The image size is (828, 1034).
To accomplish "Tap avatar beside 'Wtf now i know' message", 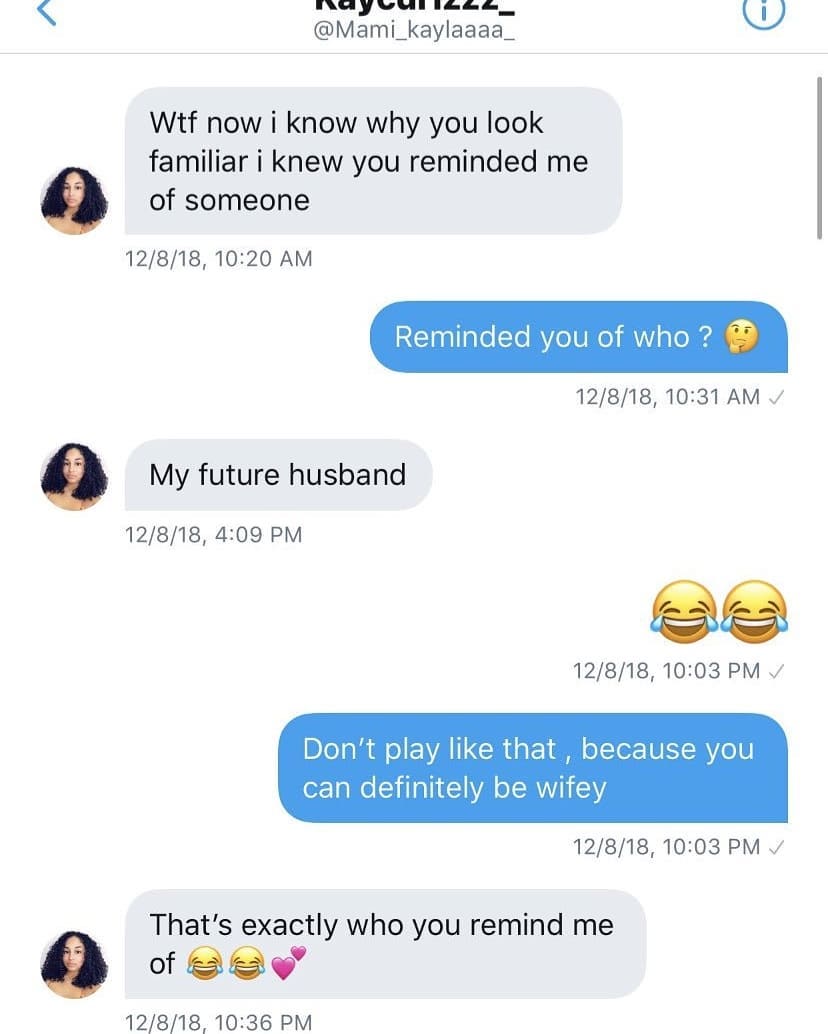I will pyautogui.click(x=74, y=200).
